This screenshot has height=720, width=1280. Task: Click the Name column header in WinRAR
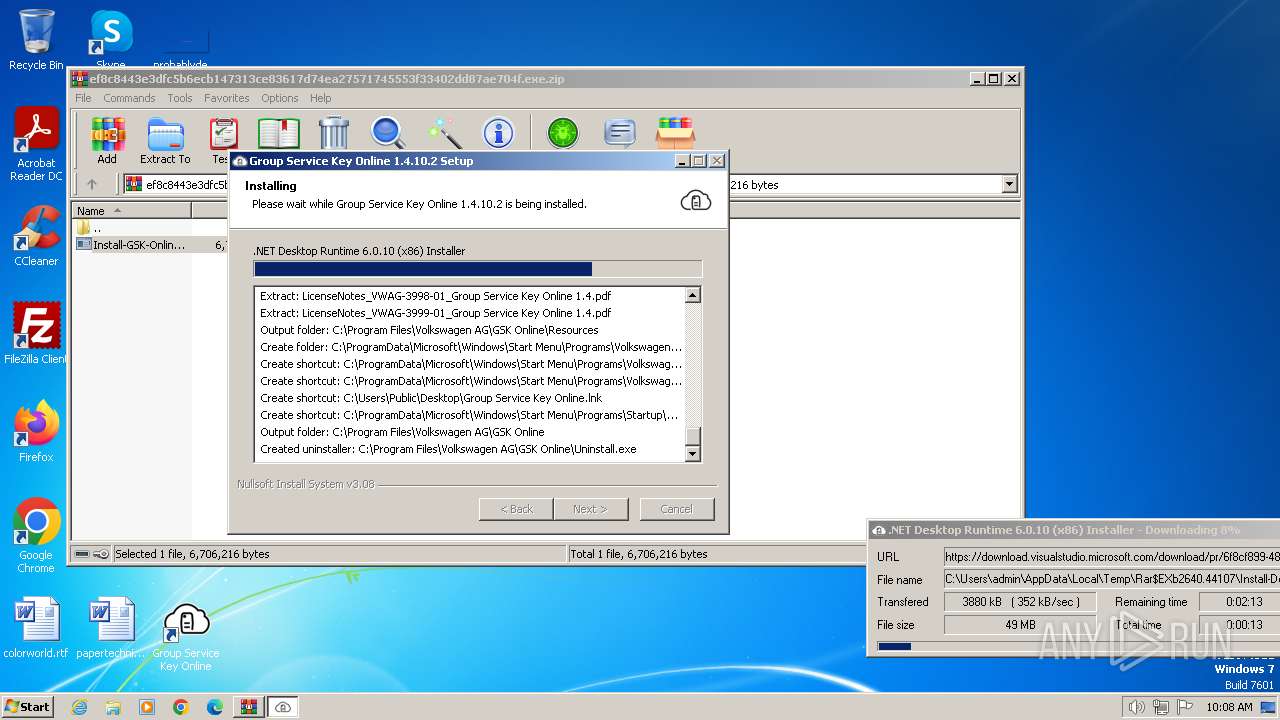click(131, 210)
